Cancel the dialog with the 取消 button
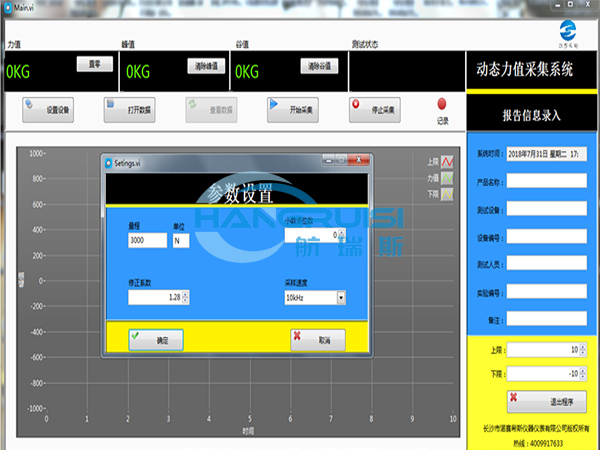This screenshot has width=600, height=450. tap(318, 340)
